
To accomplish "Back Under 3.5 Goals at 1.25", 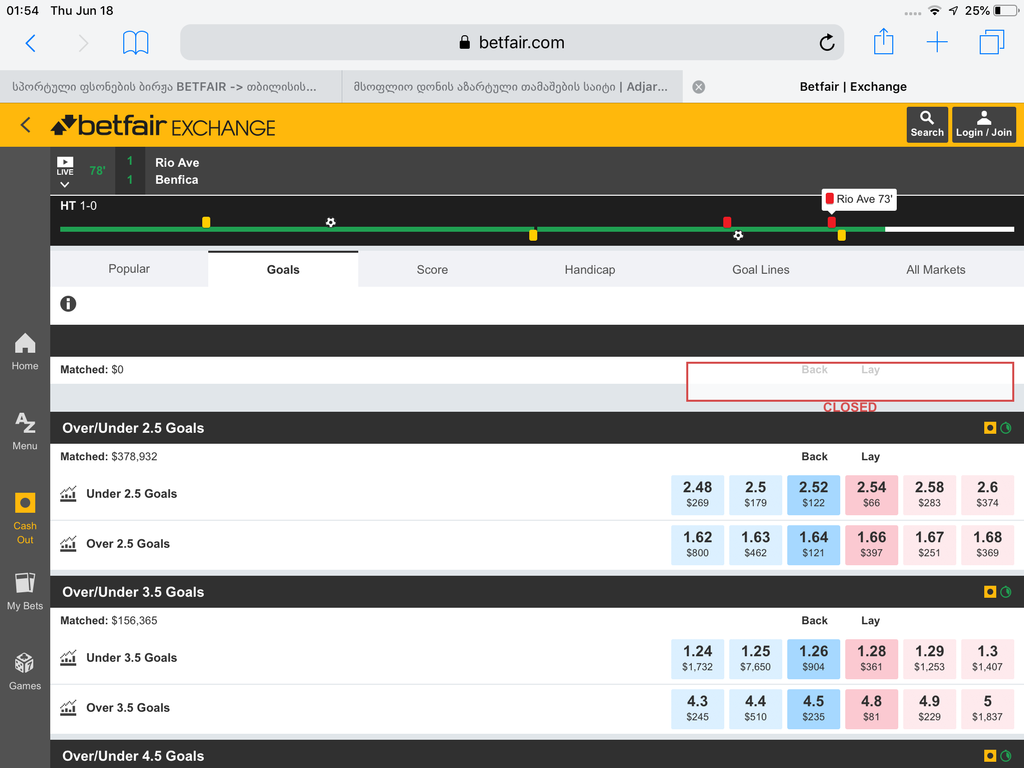I will point(756,658).
